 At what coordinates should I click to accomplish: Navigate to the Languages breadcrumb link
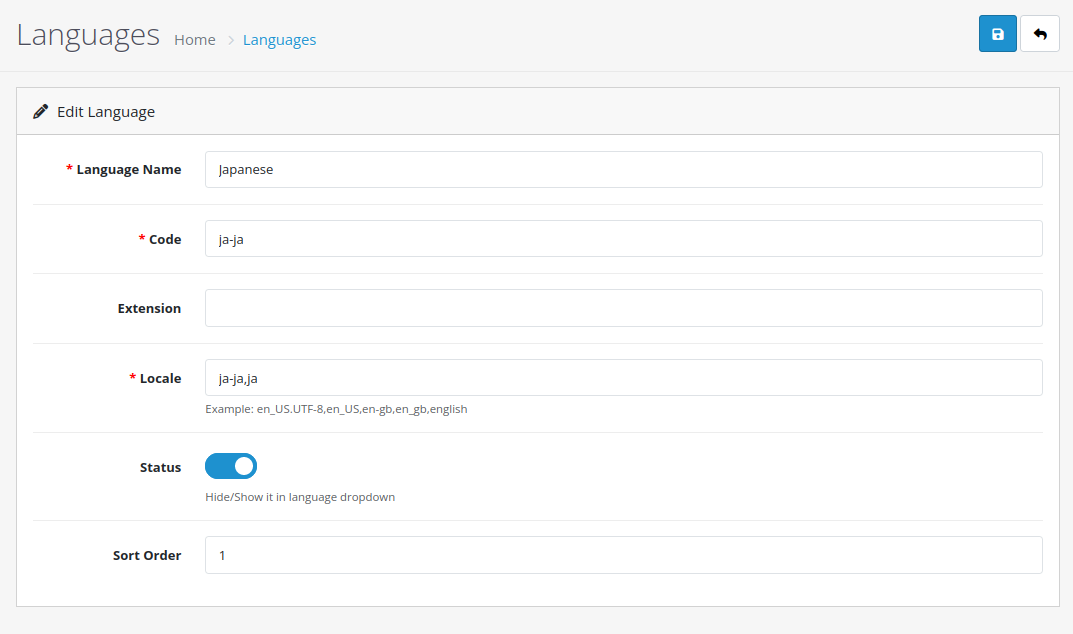(x=279, y=40)
